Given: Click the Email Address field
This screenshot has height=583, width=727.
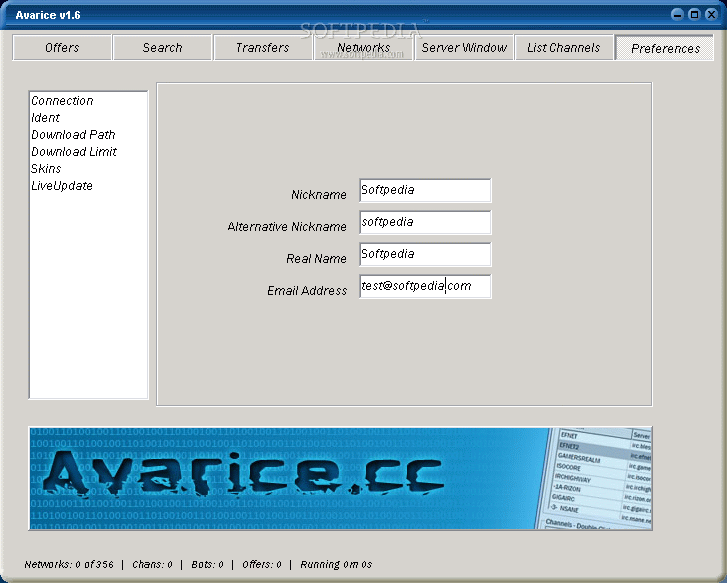Looking at the screenshot, I should 425,286.
